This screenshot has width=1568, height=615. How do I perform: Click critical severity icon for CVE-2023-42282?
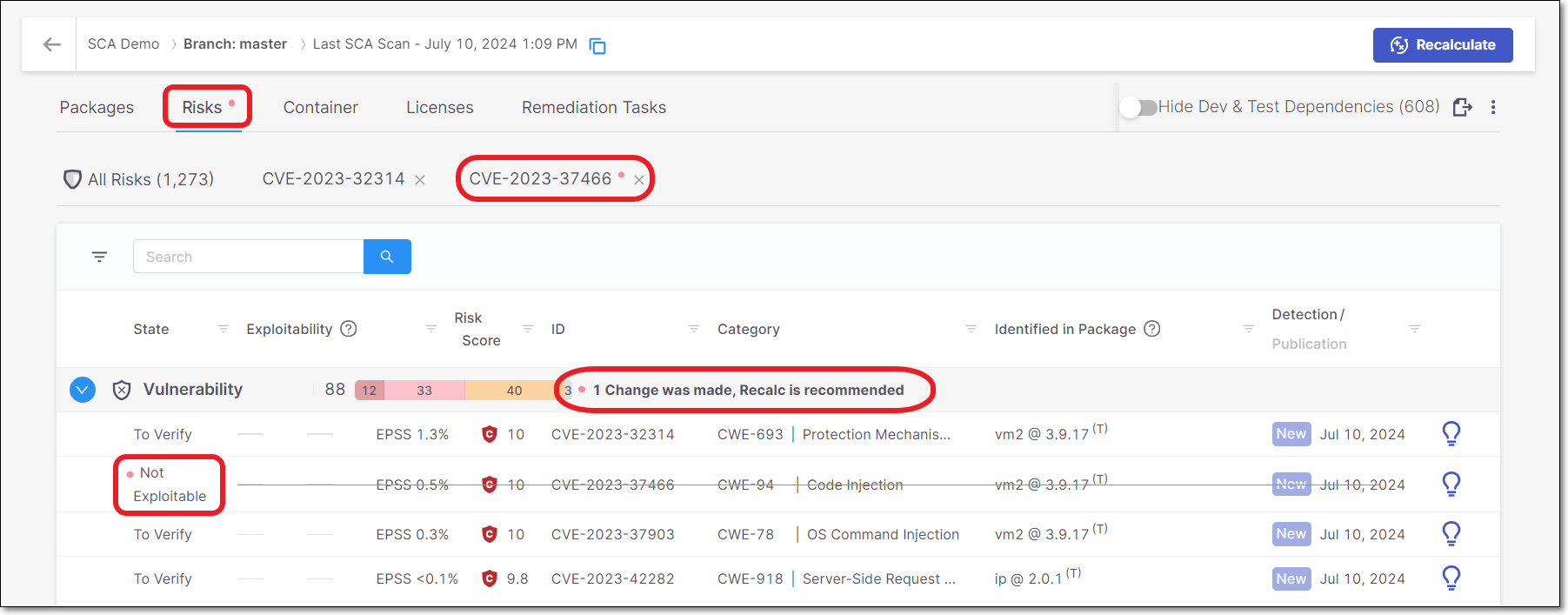490,578
